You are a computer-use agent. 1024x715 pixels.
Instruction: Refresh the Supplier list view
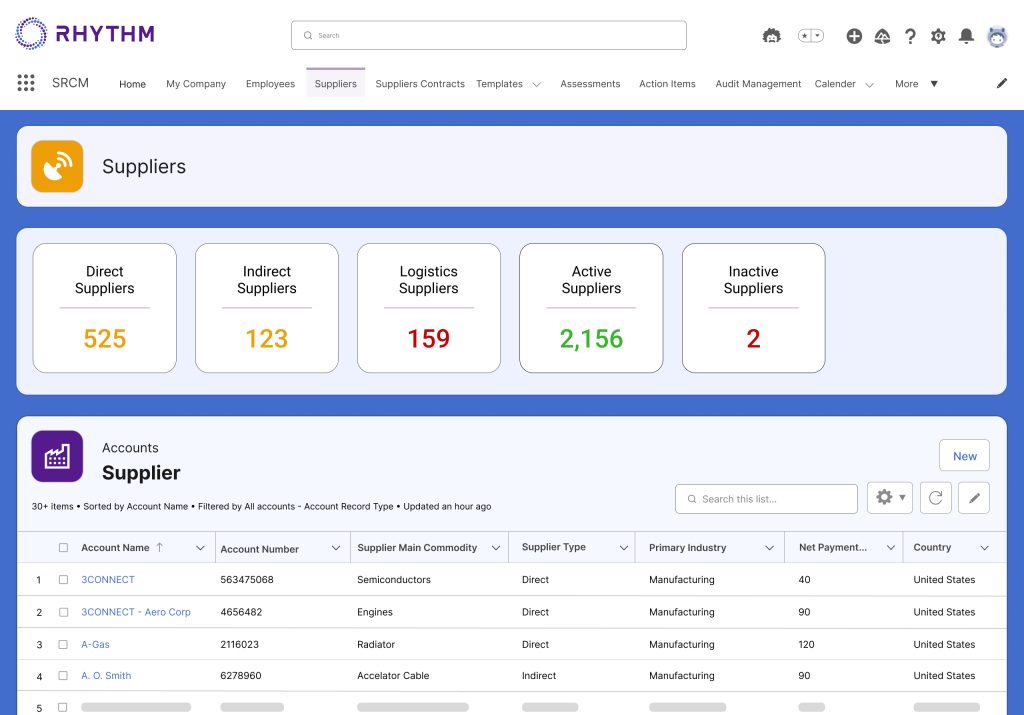point(935,497)
